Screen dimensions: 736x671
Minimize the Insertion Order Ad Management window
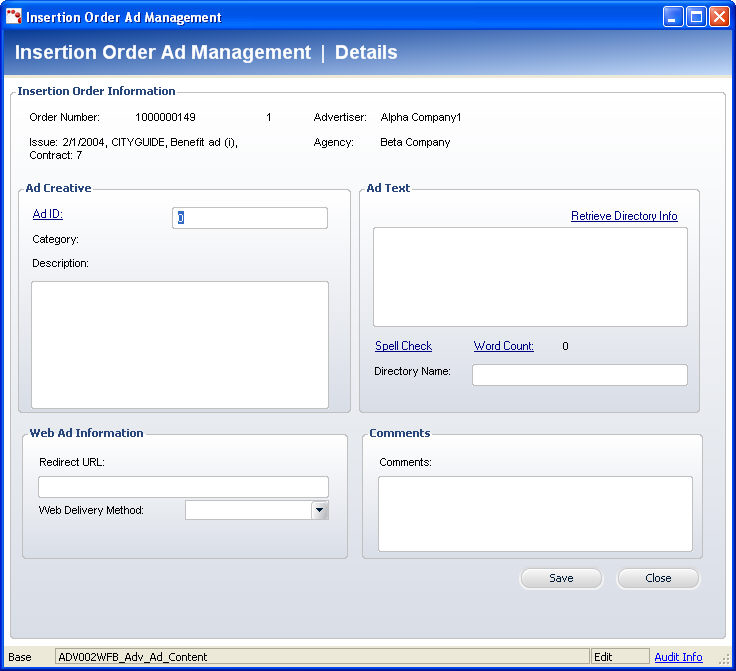(x=673, y=17)
